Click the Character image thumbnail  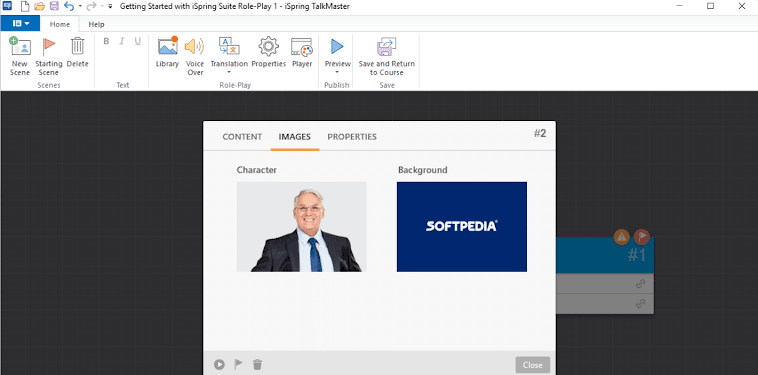coord(302,227)
